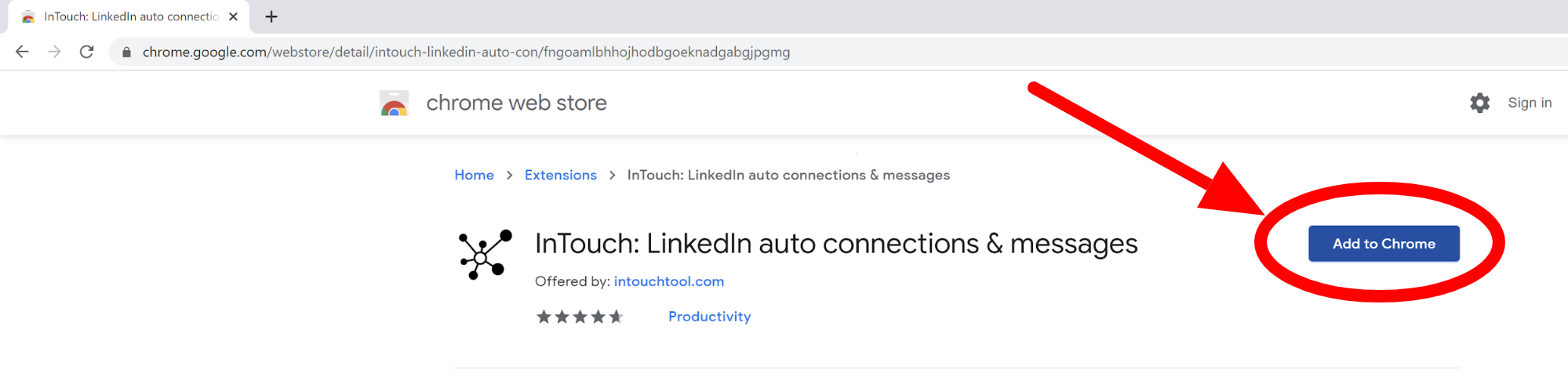Open the Productivity category link
Viewport: 1568px width, 384px height.
pyautogui.click(x=710, y=317)
